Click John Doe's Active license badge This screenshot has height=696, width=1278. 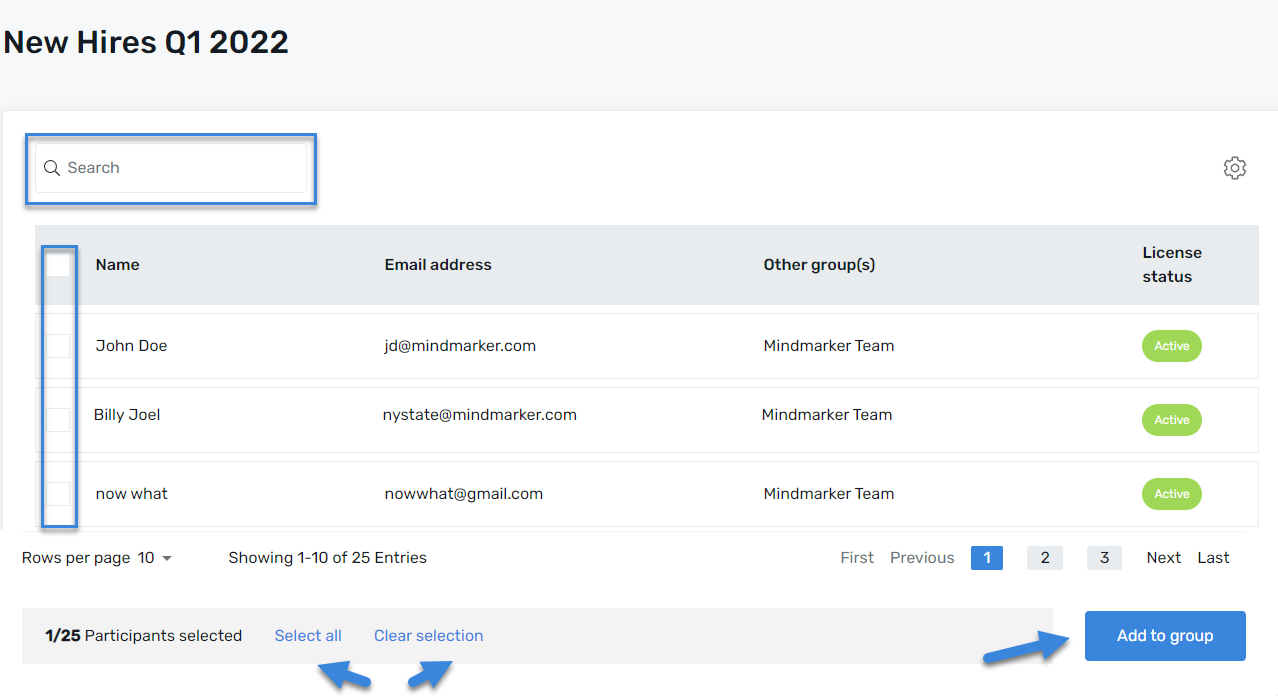[x=1171, y=346]
